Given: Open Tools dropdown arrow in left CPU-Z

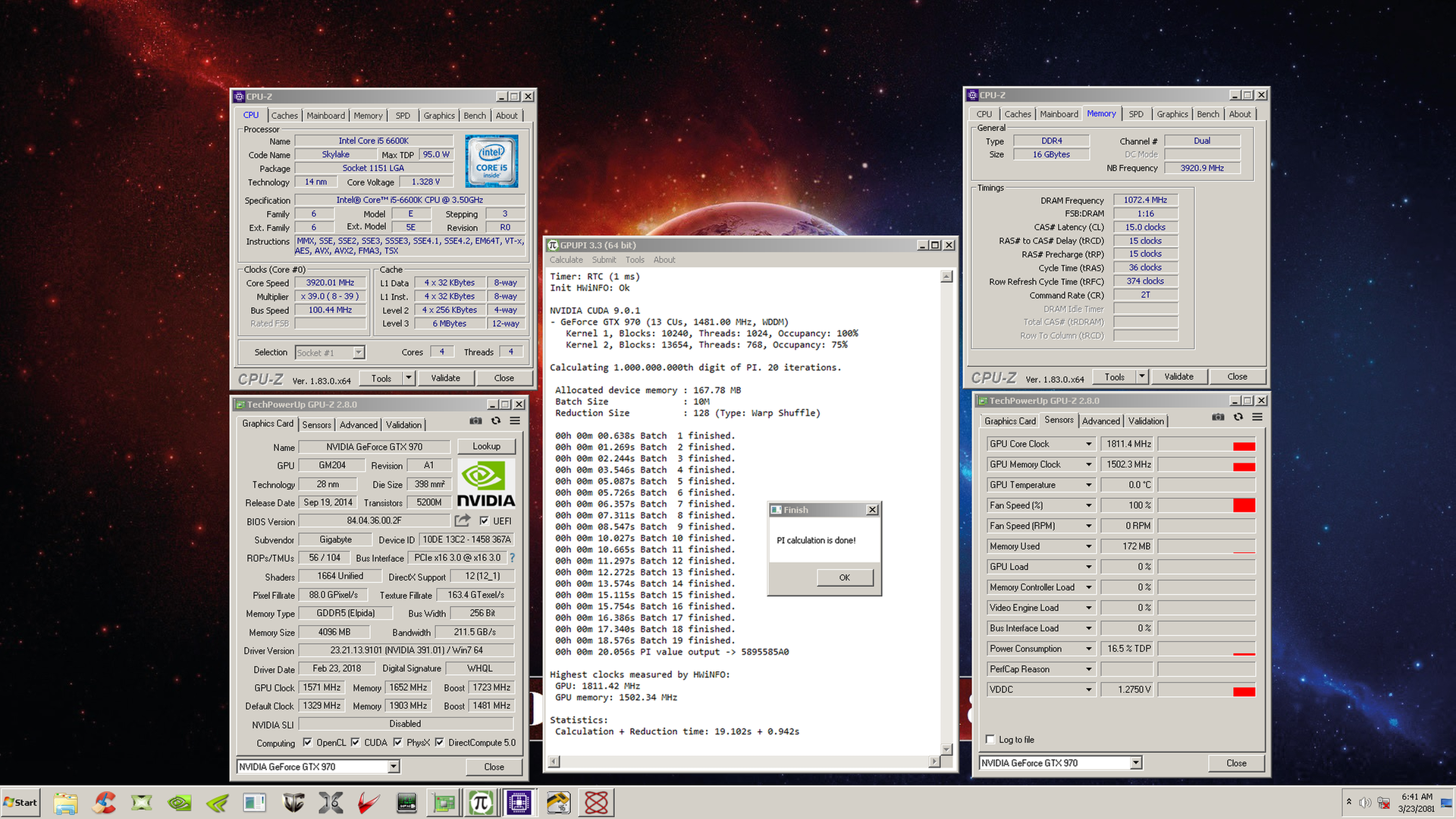Looking at the screenshot, I should 408,378.
